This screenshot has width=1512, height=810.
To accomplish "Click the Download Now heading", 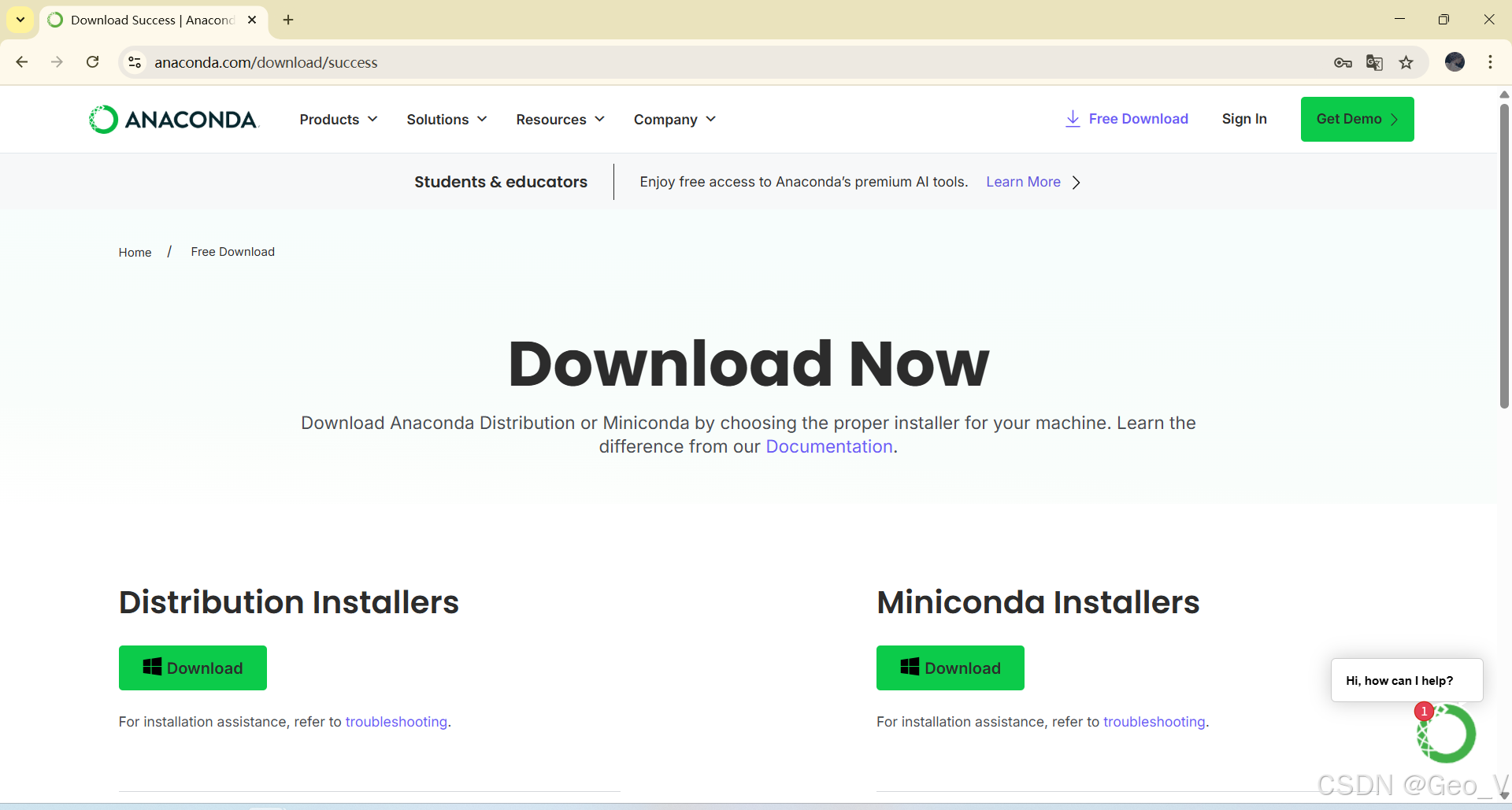I will point(748,364).
